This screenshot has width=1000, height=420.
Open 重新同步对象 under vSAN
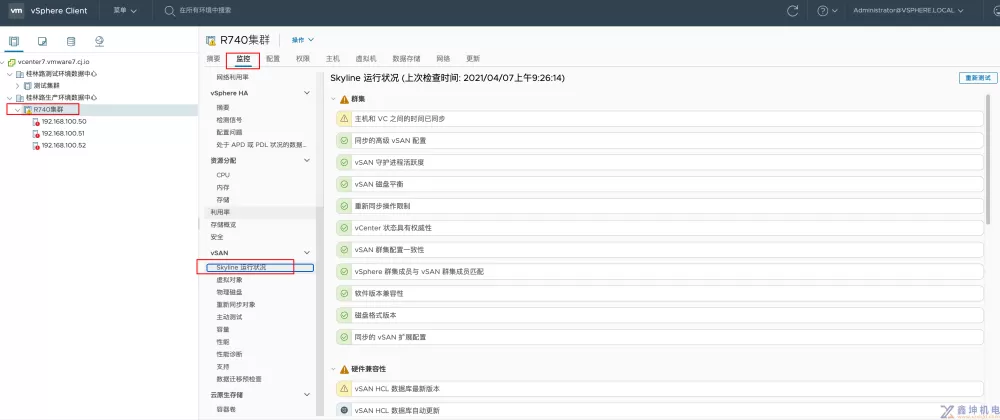point(236,305)
